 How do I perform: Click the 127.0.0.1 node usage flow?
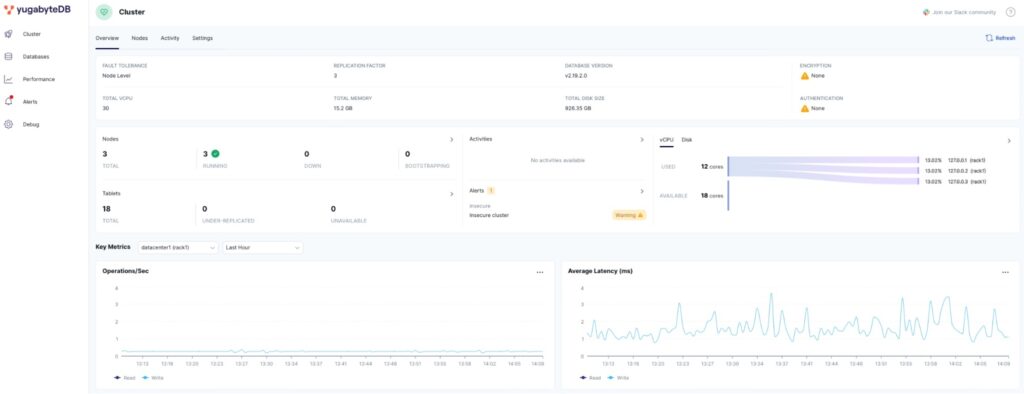pos(823,161)
